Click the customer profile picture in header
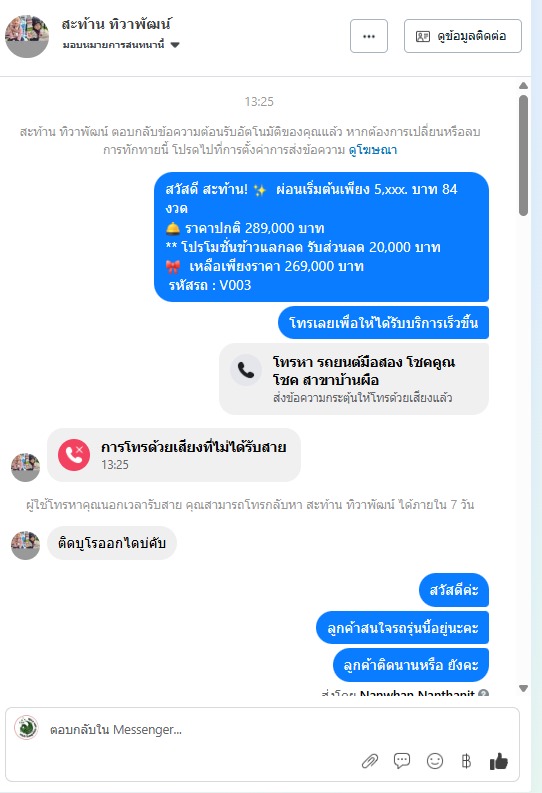 pyautogui.click(x=27, y=36)
